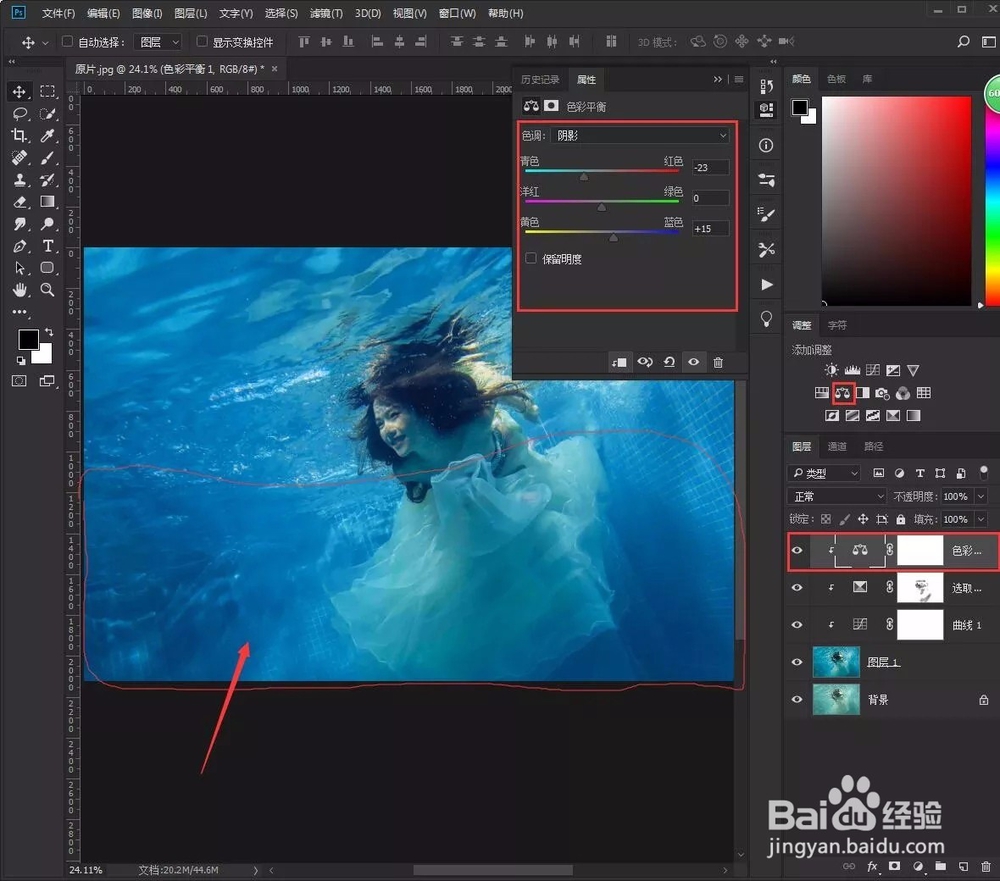The image size is (1000, 881).
Task: Open the Image (图像) menu
Action: coord(147,13)
